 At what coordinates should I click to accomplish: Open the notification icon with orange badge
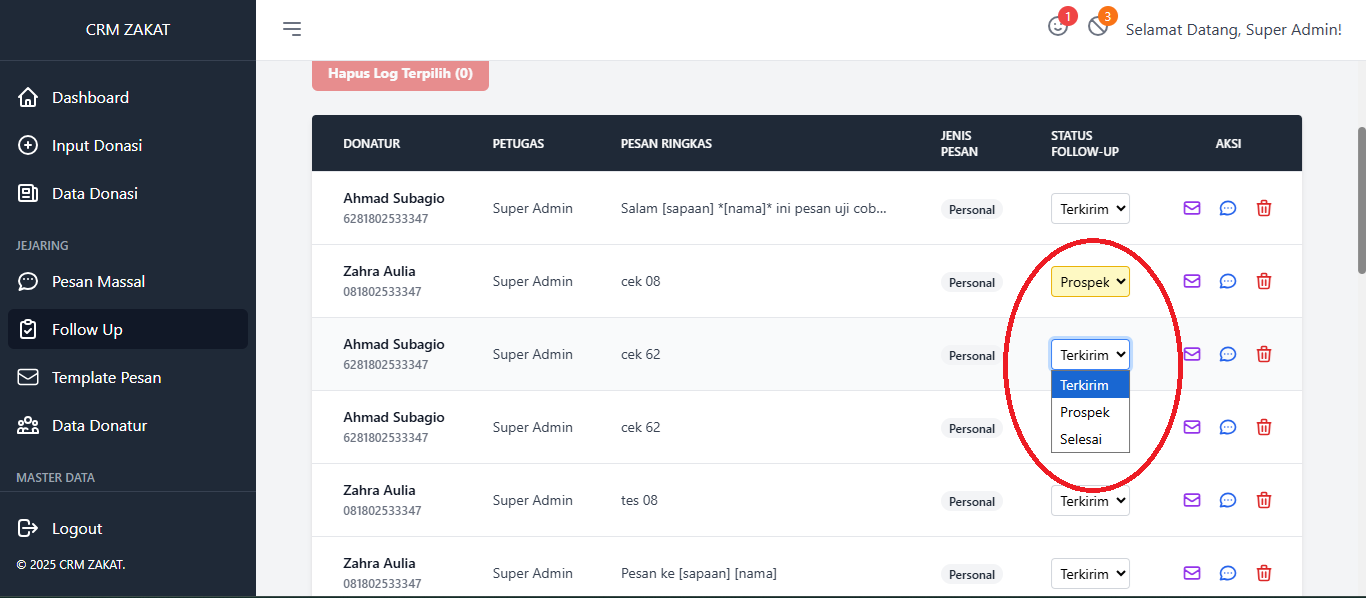1098,27
